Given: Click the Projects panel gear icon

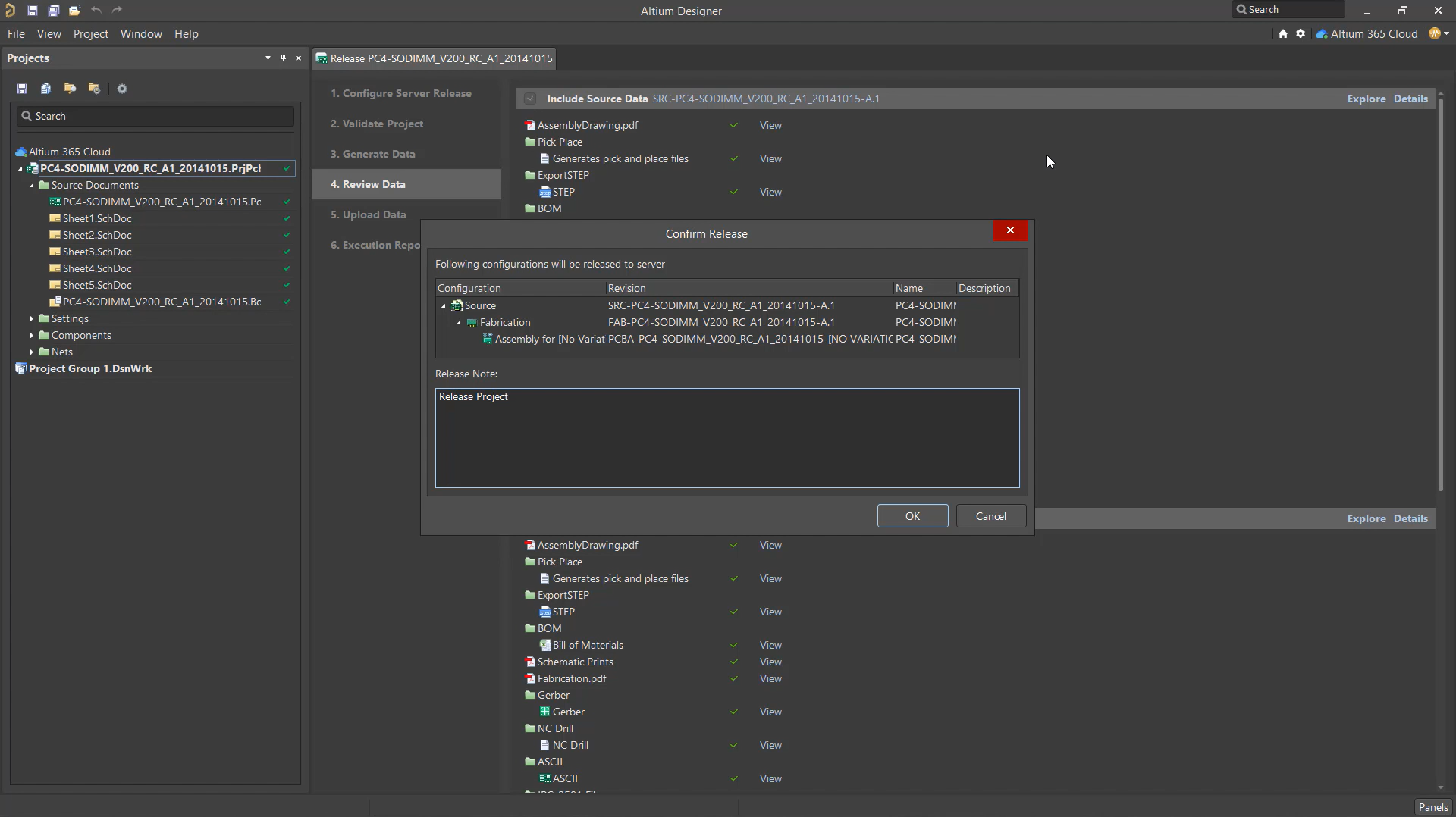Looking at the screenshot, I should [122, 89].
